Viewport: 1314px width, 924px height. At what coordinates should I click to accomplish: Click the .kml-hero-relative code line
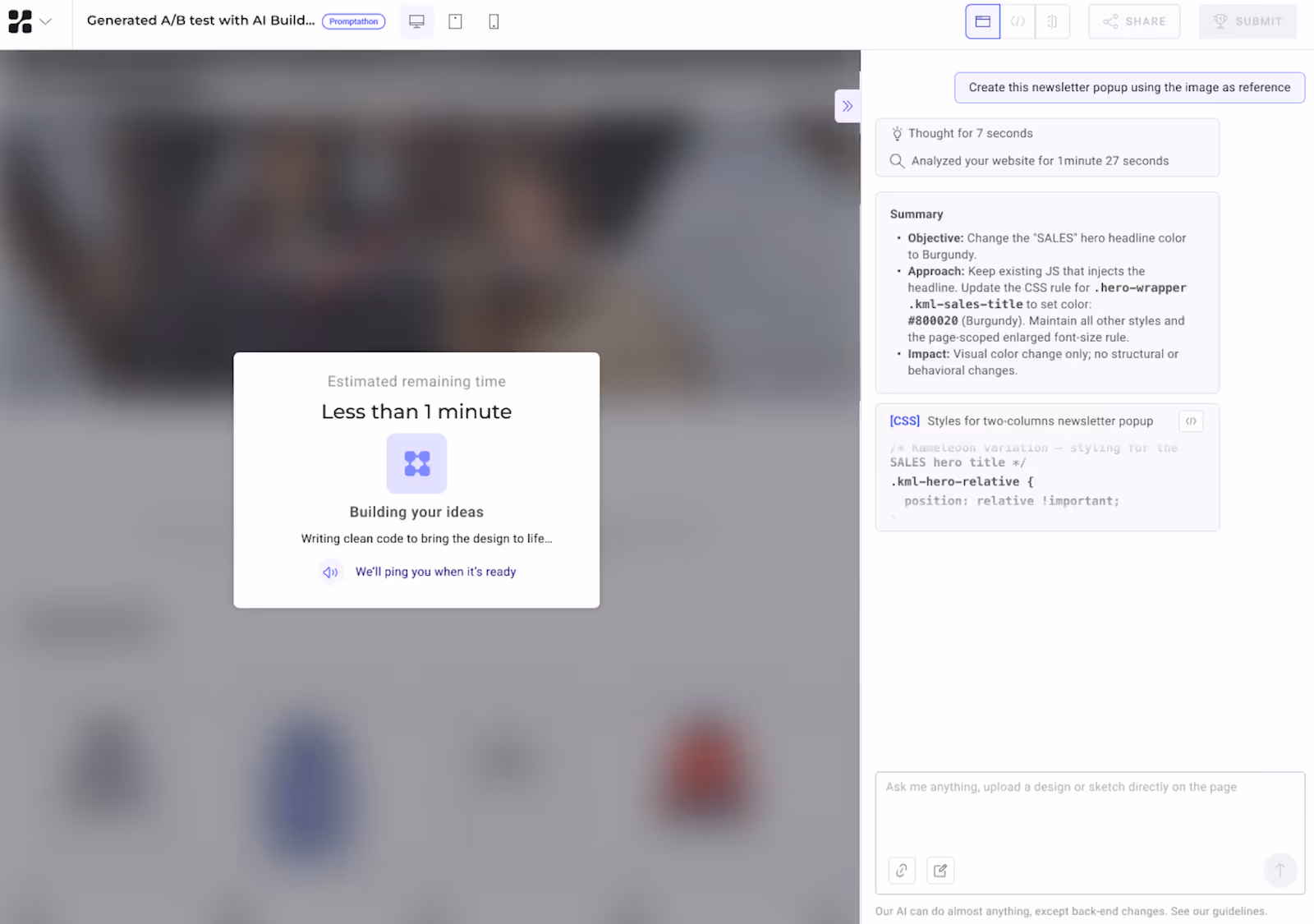coord(962,481)
